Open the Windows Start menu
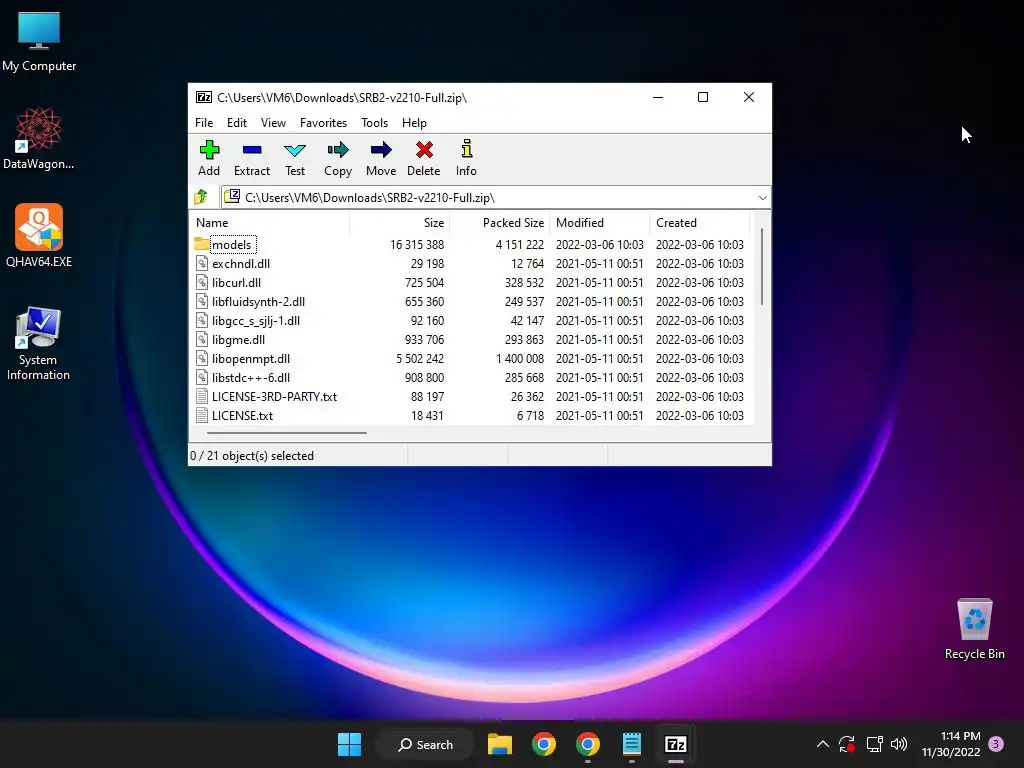 coord(349,744)
